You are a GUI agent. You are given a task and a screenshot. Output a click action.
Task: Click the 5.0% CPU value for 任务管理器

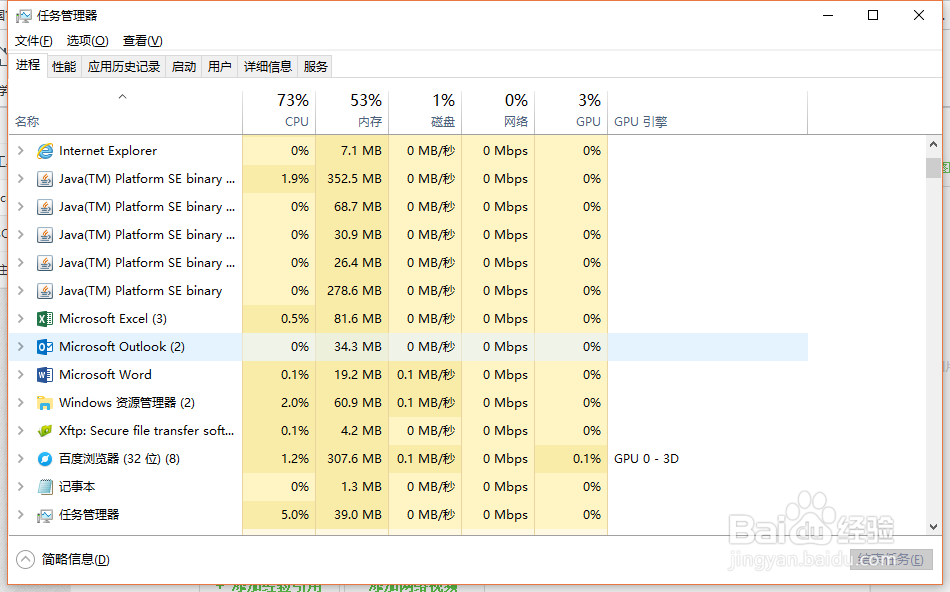(x=295, y=515)
